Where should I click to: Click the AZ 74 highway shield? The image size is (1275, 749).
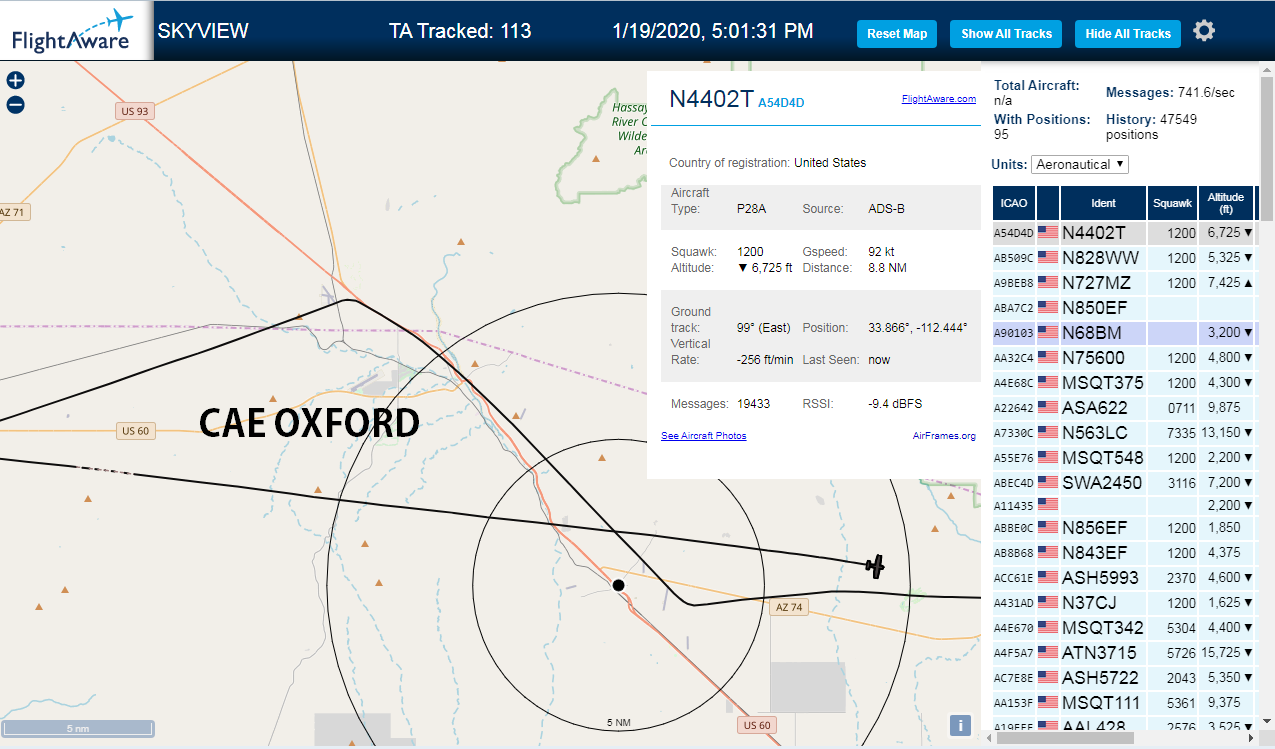pos(789,607)
